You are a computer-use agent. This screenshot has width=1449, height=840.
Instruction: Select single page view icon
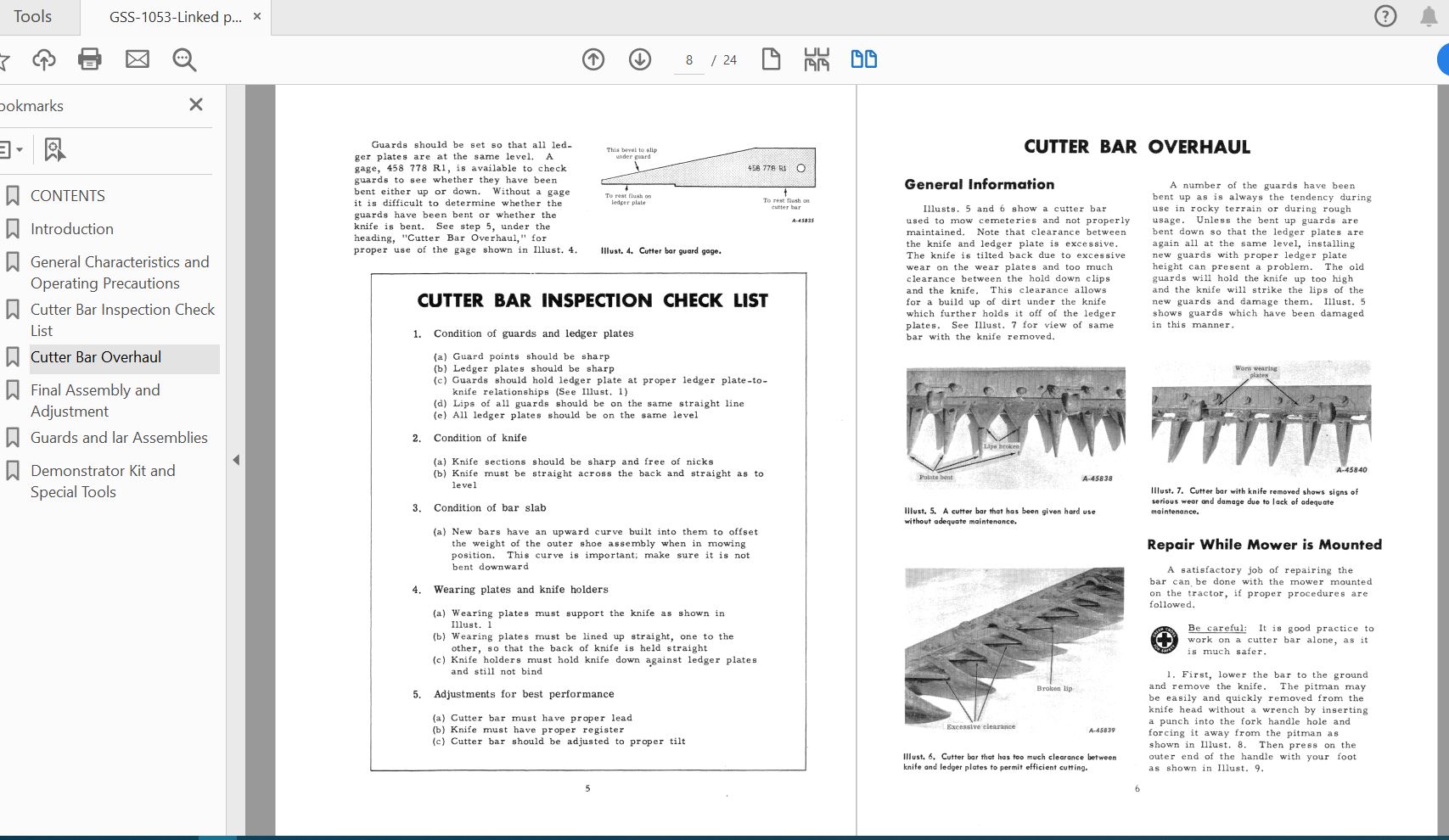[x=771, y=59]
